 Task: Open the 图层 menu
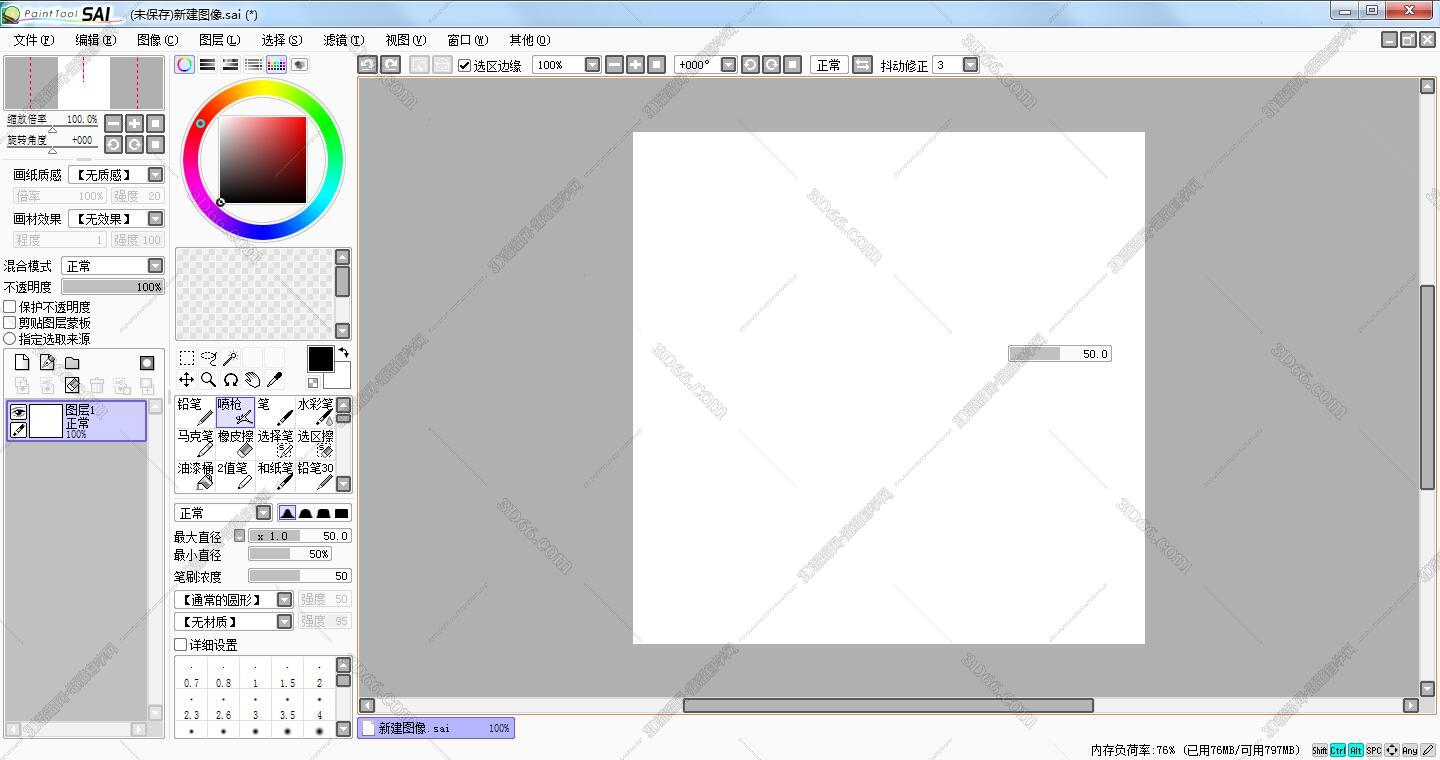click(219, 40)
